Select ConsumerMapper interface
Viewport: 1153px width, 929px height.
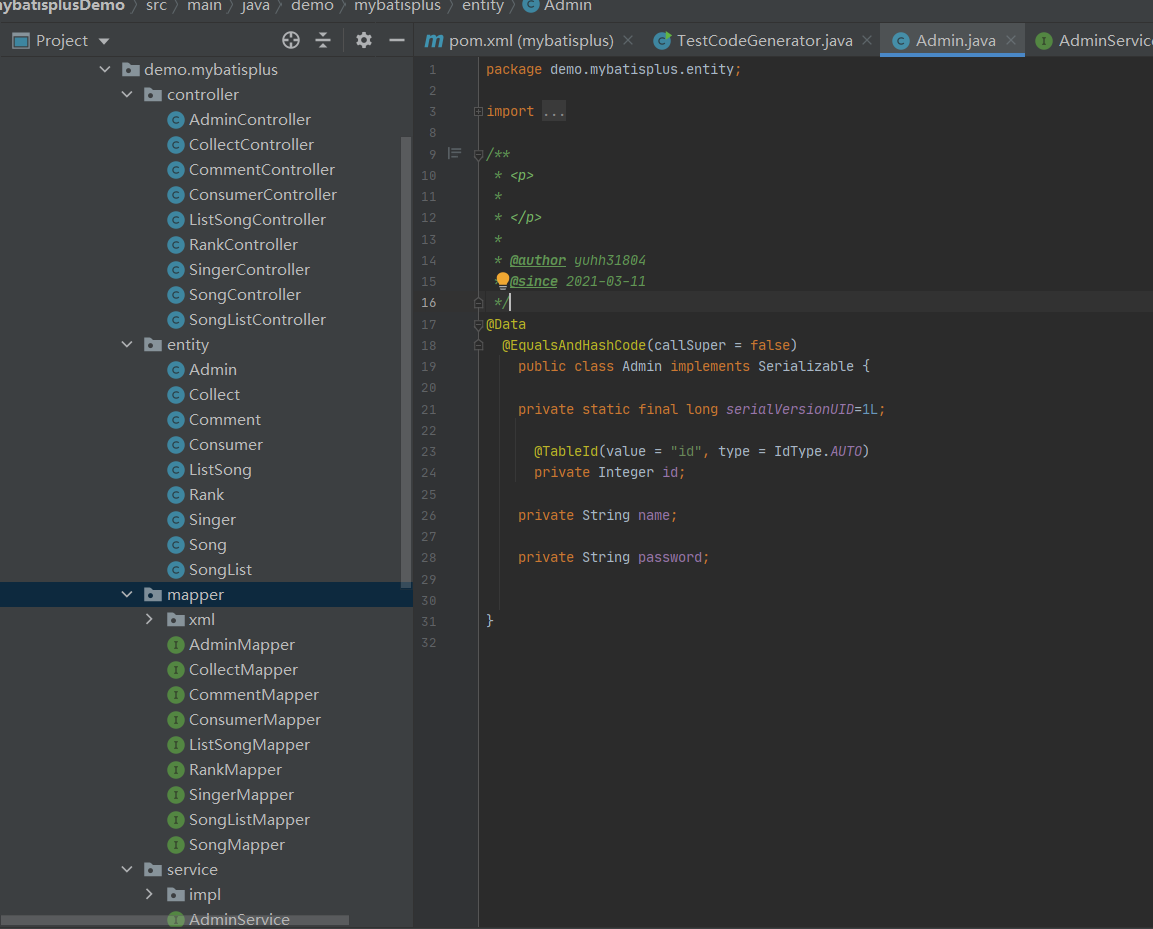pyautogui.click(x=254, y=719)
